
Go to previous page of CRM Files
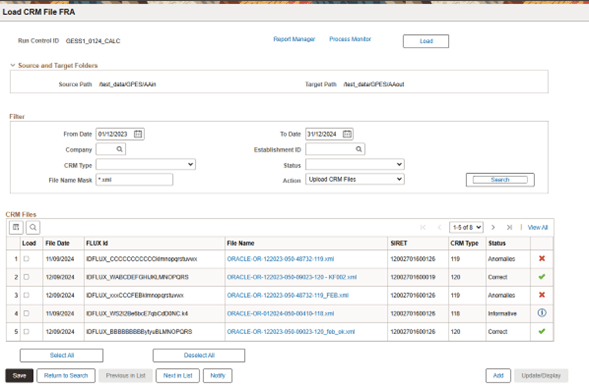pos(439,227)
